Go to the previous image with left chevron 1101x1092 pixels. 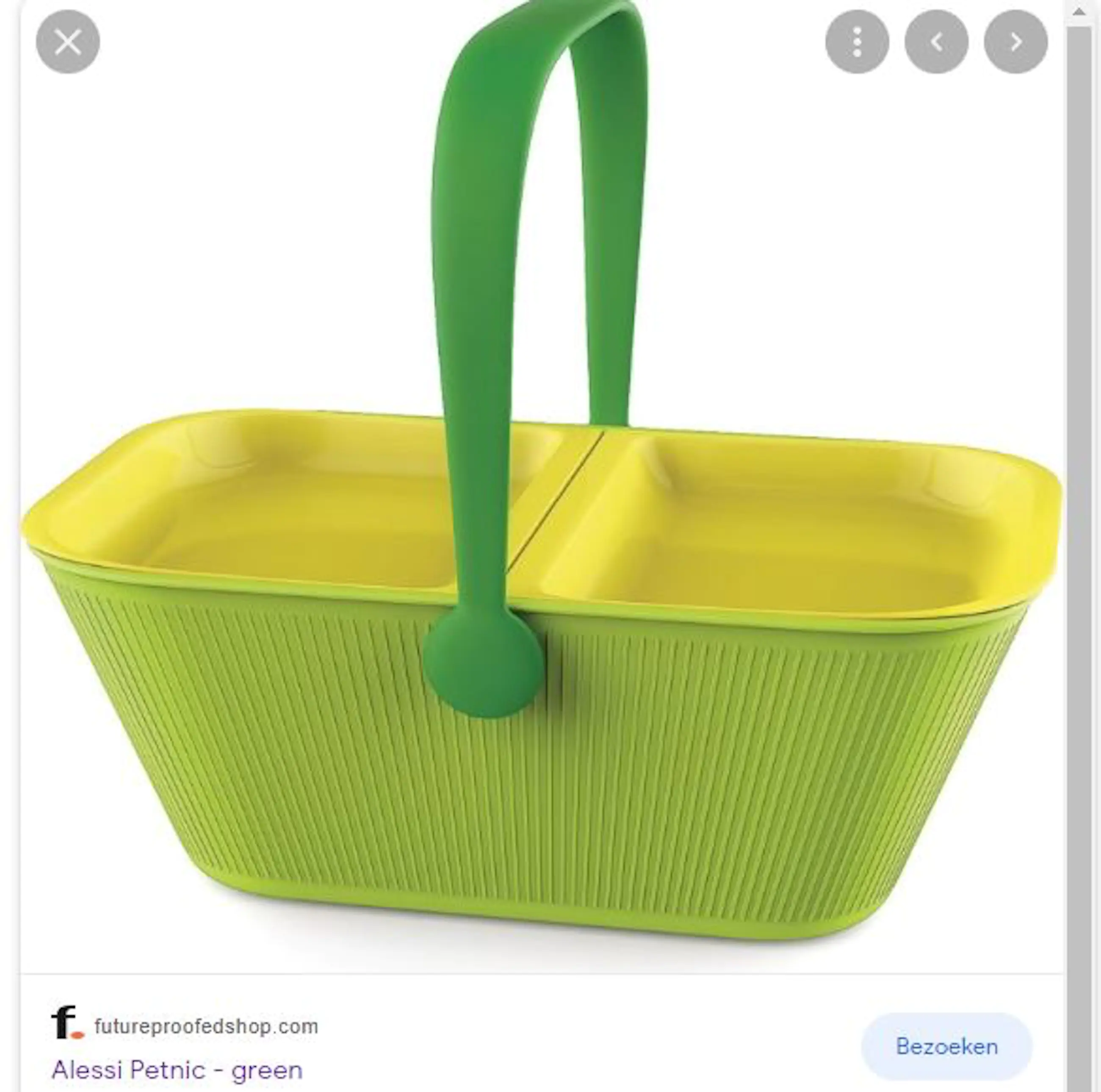[936, 42]
